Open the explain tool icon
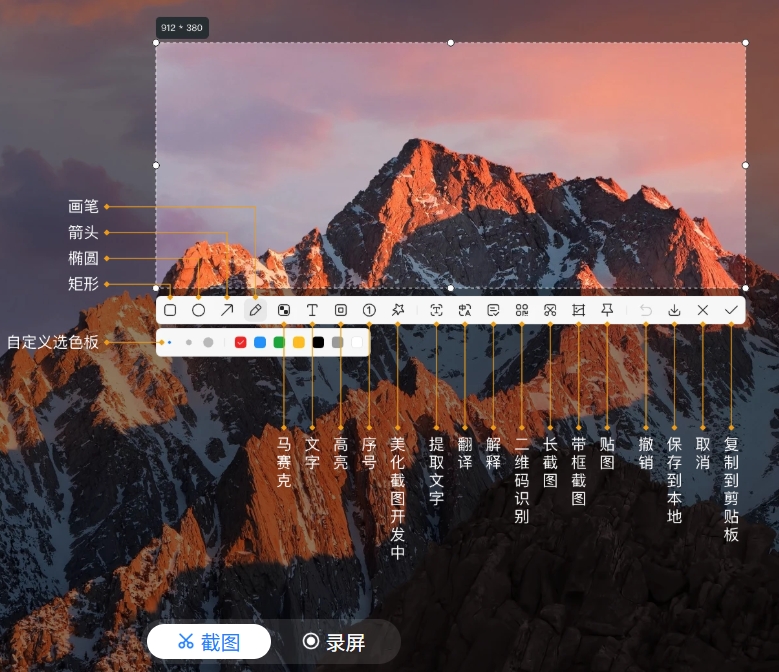Viewport: 779px width, 672px height. tap(493, 310)
